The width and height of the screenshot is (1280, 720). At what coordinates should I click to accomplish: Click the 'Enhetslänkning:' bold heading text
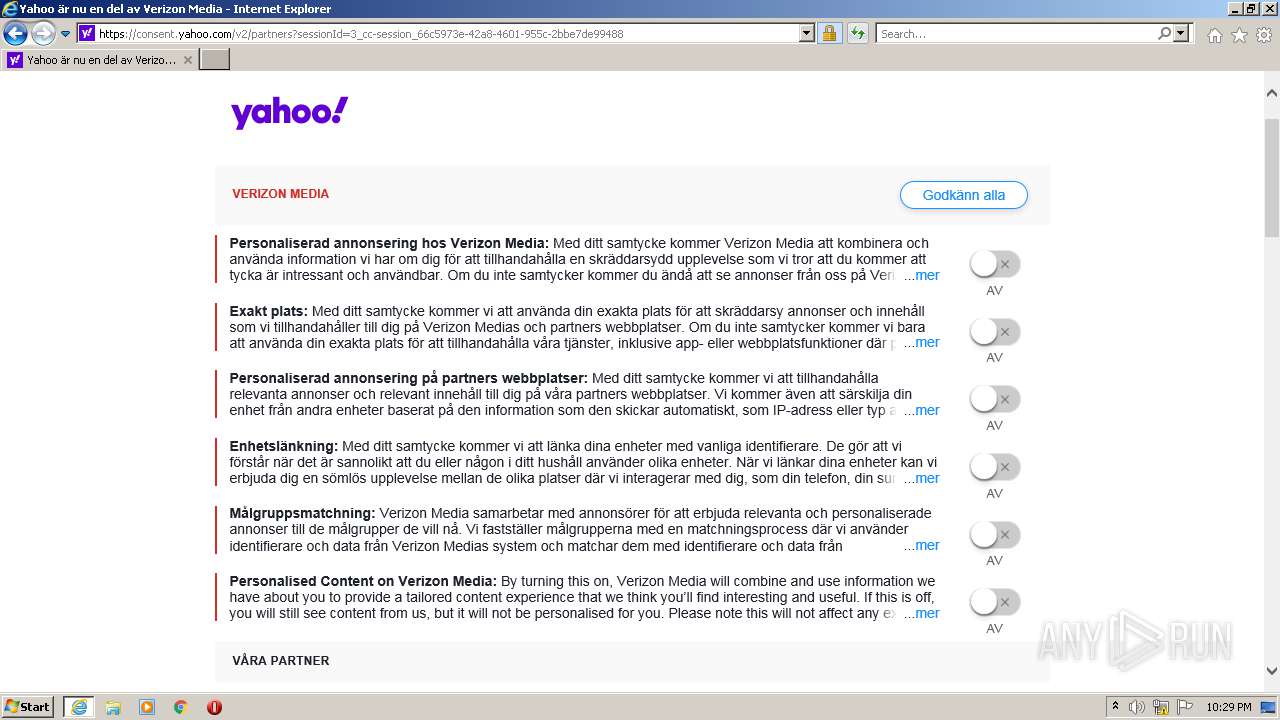pyautogui.click(x=284, y=446)
